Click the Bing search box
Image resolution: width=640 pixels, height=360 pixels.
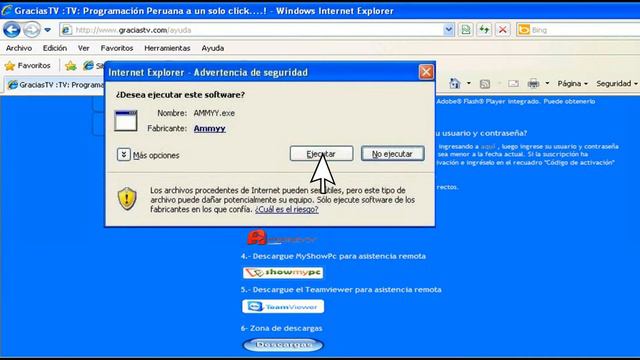point(579,30)
